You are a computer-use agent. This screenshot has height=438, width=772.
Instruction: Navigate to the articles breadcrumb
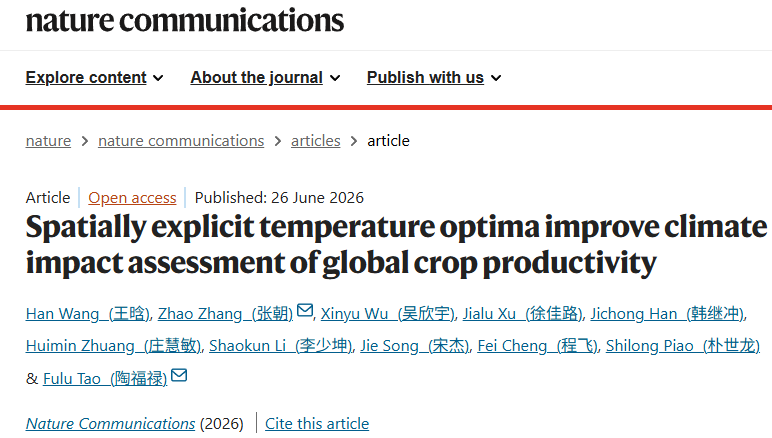tap(316, 141)
